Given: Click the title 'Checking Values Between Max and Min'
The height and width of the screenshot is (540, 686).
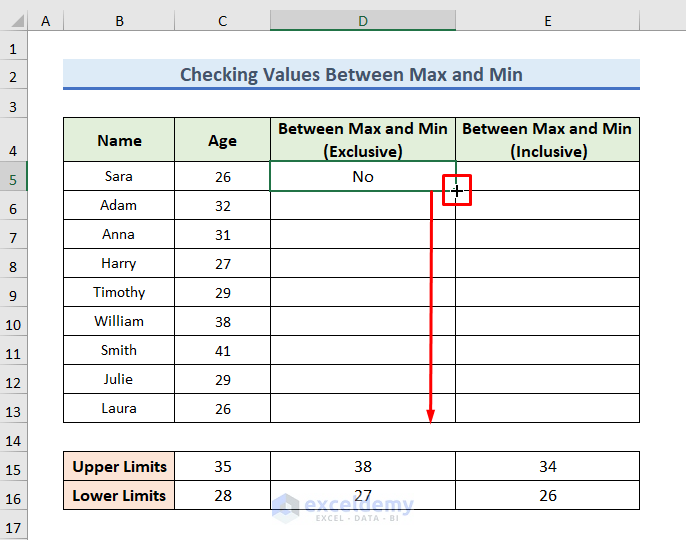Looking at the screenshot, I should [x=351, y=74].
